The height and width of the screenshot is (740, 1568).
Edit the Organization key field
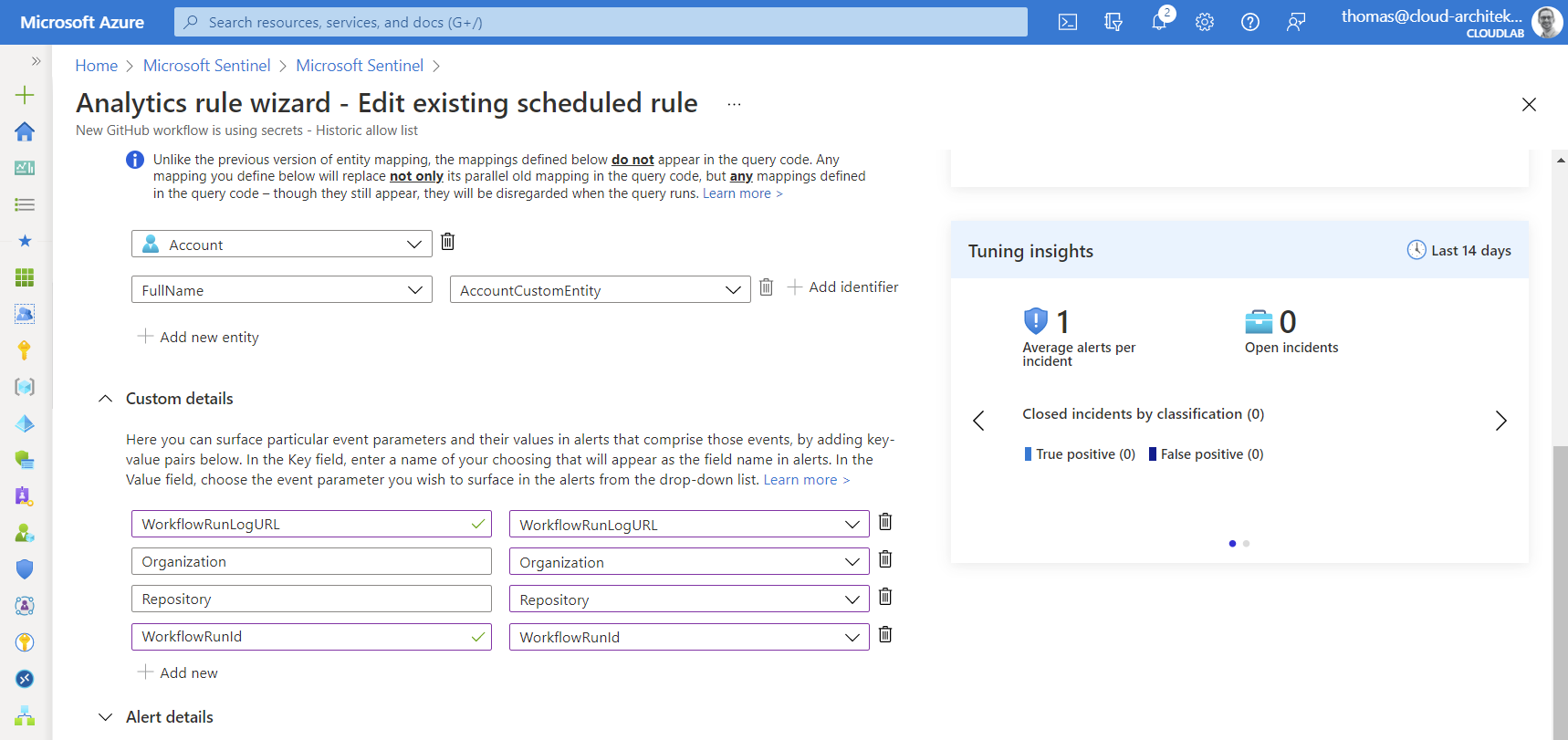coord(311,561)
